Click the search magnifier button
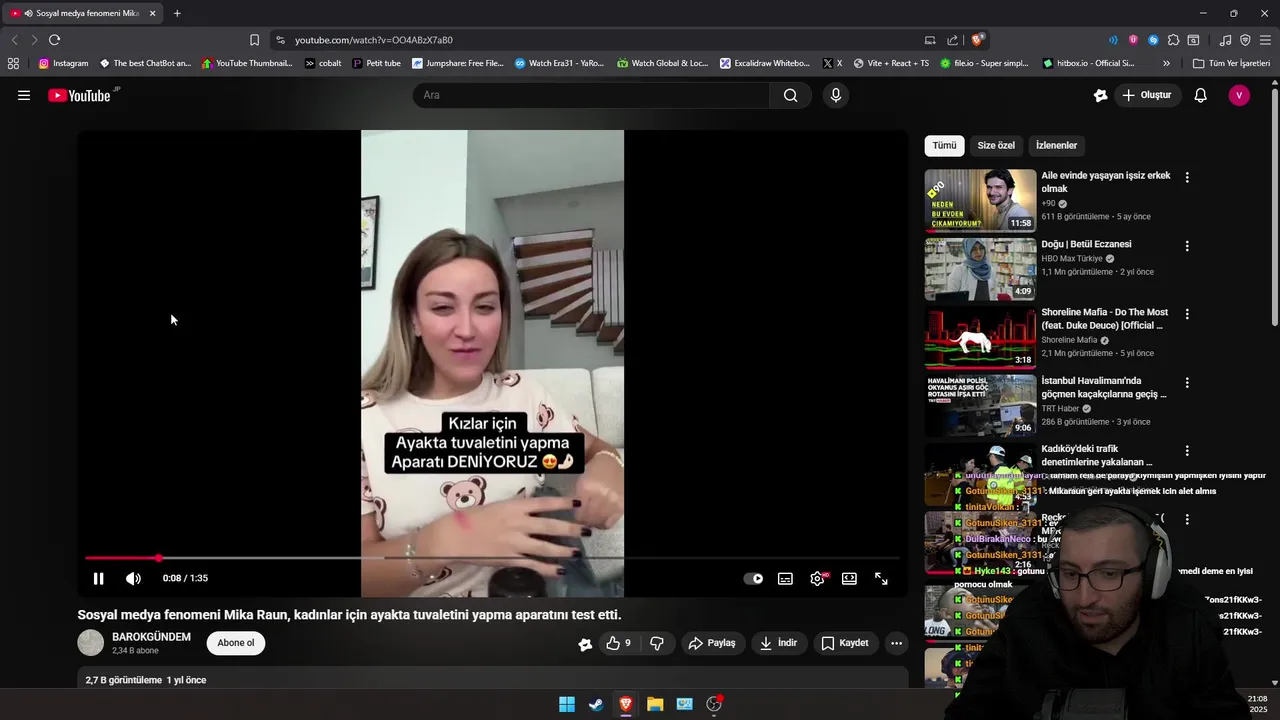The height and width of the screenshot is (720, 1280). pyautogui.click(x=791, y=95)
